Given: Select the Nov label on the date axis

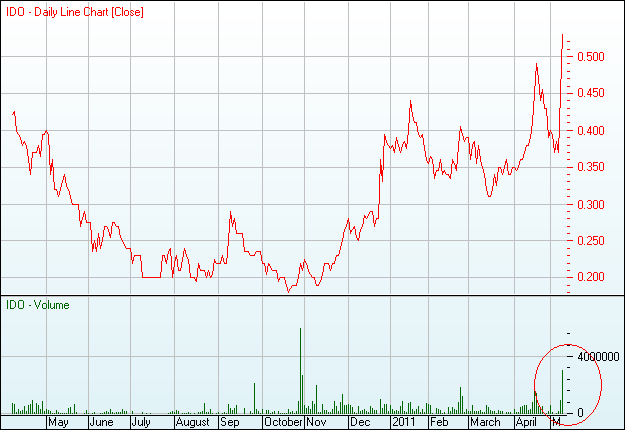Looking at the screenshot, I should (316, 422).
